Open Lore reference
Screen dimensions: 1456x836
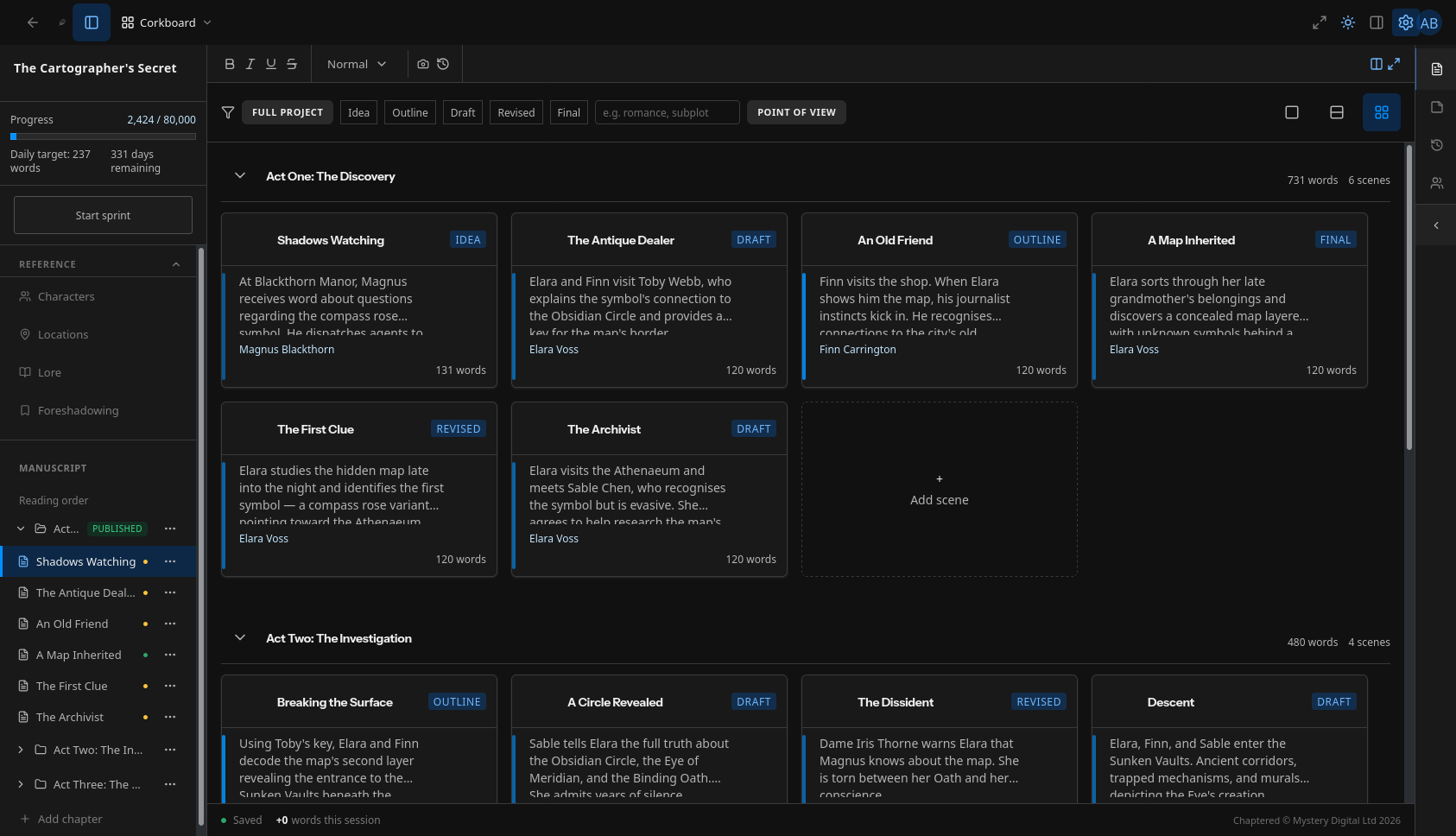(99, 372)
